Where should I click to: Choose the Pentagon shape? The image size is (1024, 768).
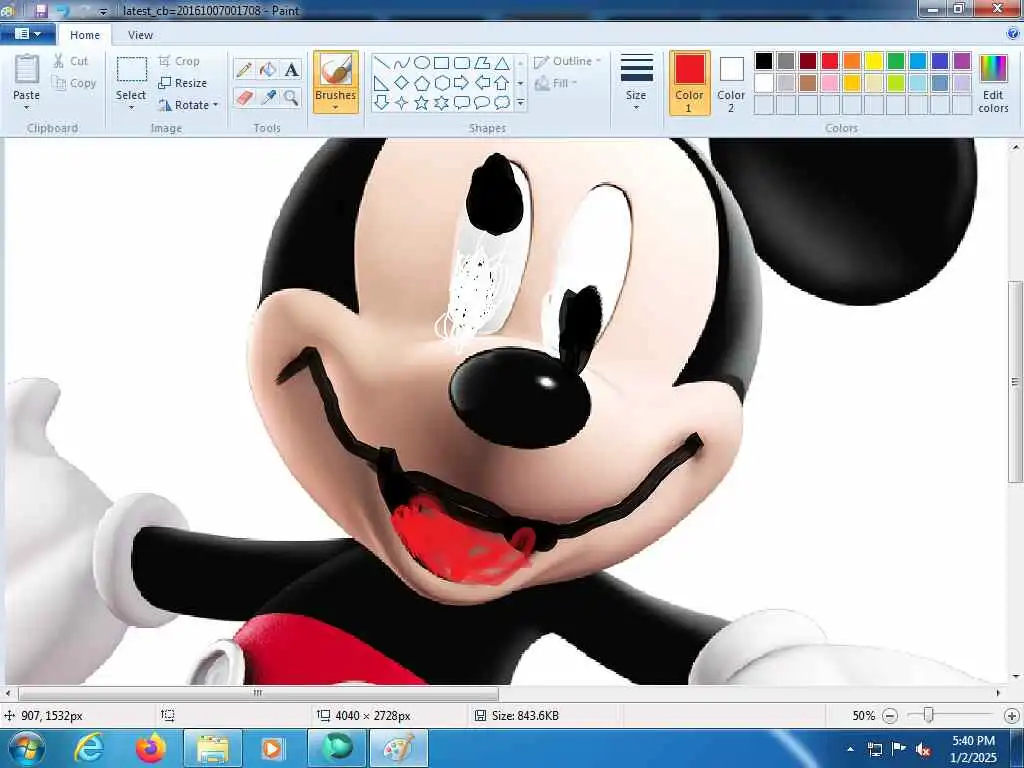[x=422, y=83]
